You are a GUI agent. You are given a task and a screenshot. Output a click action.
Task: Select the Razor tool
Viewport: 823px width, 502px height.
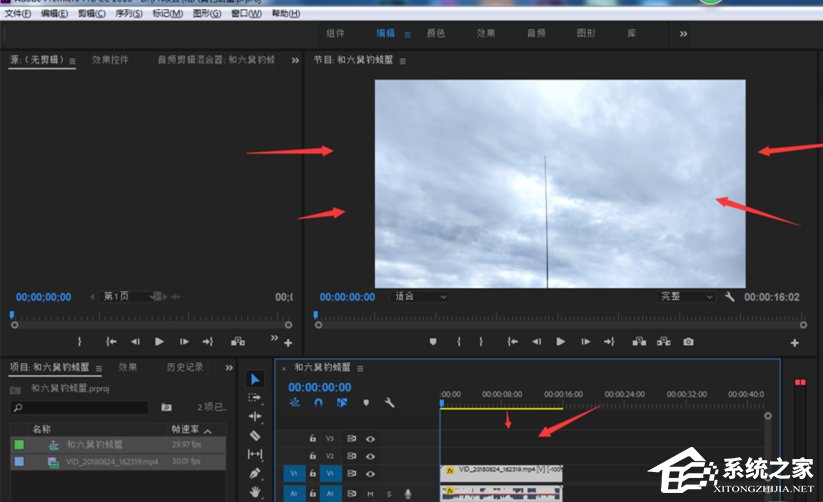point(255,435)
